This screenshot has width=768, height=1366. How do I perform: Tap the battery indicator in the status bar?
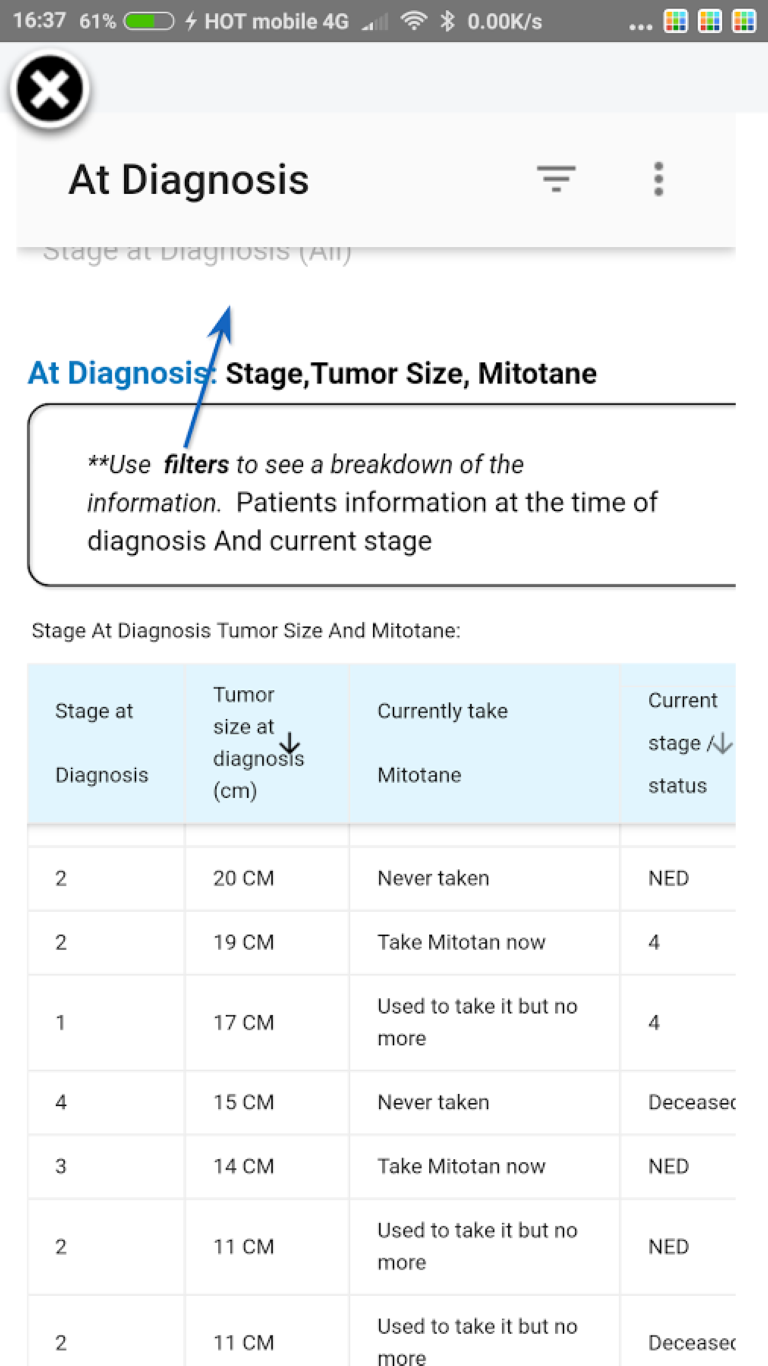tap(150, 21)
